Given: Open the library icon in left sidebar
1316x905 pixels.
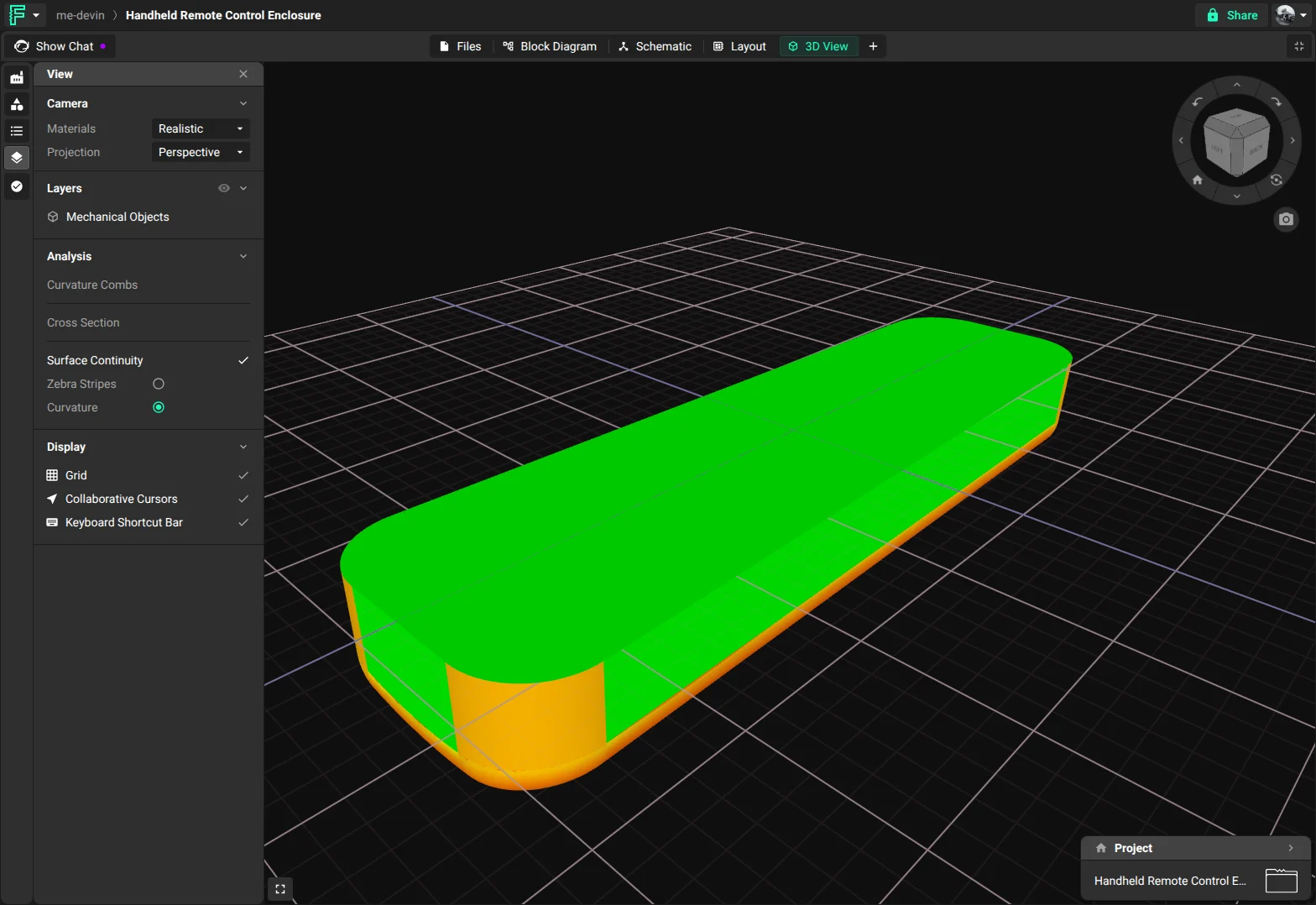Looking at the screenshot, I should [x=17, y=77].
